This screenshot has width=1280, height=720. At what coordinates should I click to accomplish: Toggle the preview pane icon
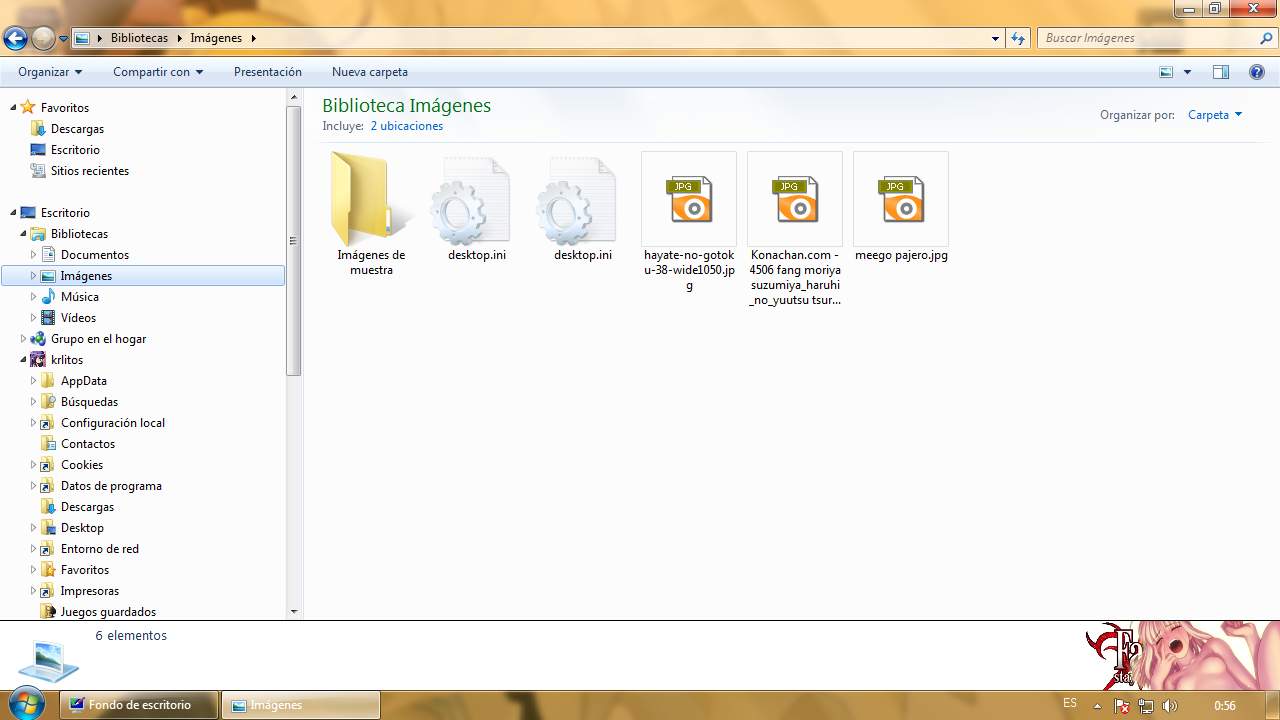pos(1220,72)
